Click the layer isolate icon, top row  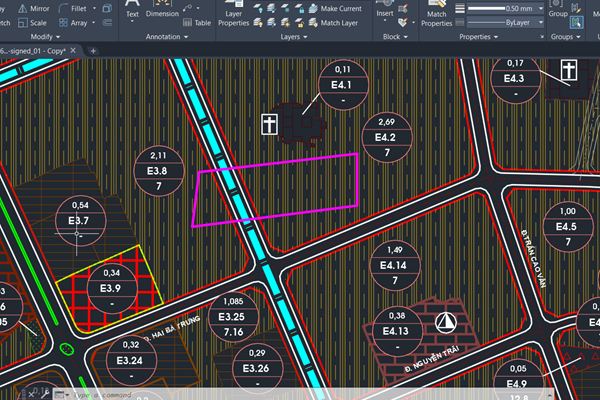[x=271, y=8]
